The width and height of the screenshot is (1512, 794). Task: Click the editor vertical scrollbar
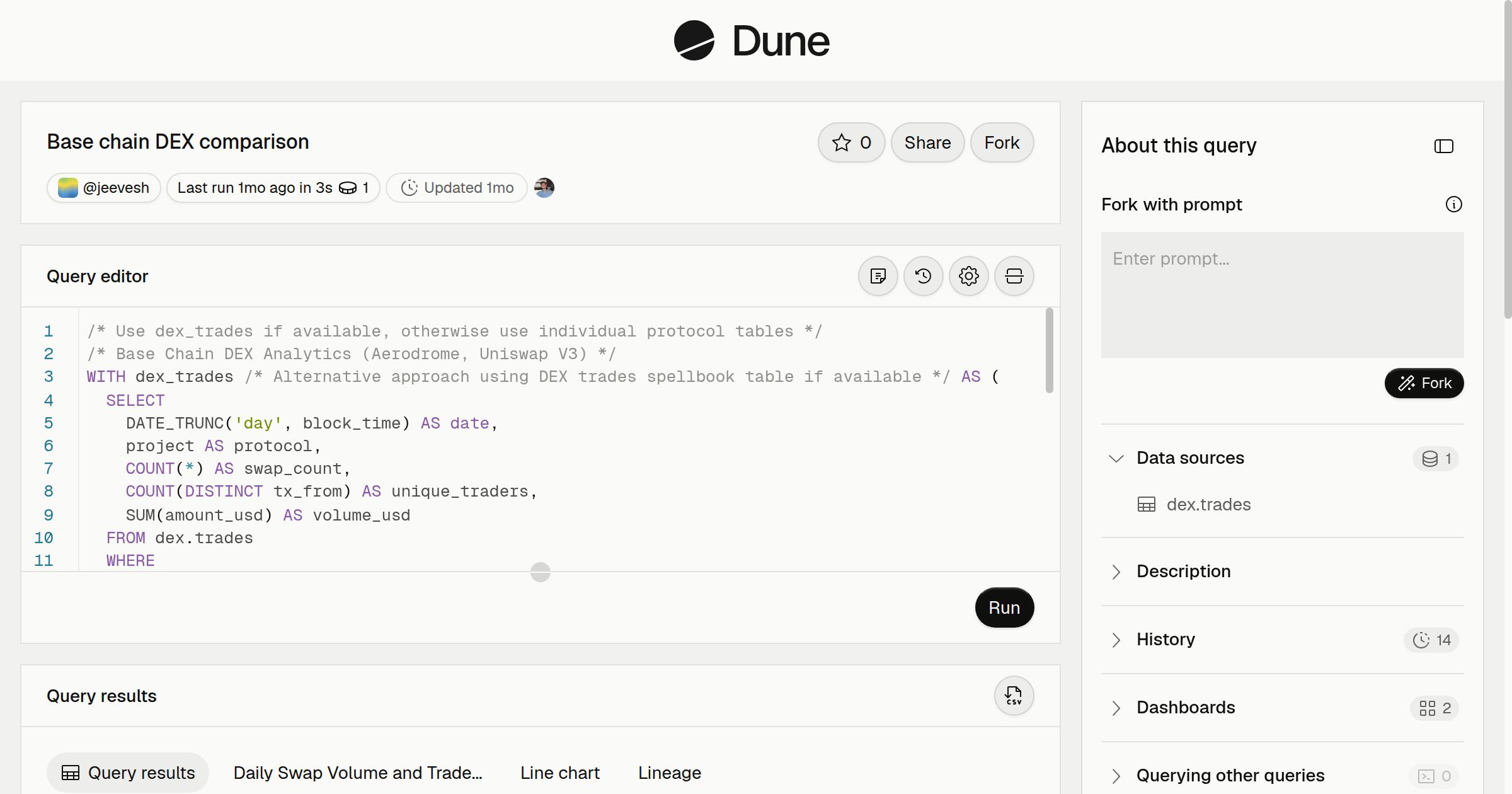tap(1049, 350)
